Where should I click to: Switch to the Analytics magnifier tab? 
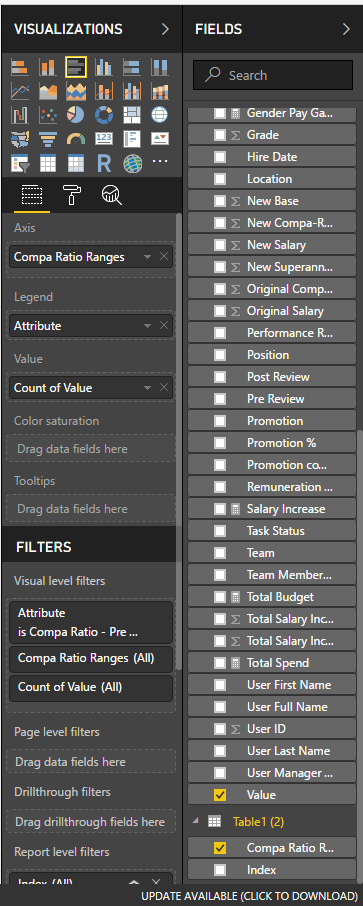tap(111, 195)
